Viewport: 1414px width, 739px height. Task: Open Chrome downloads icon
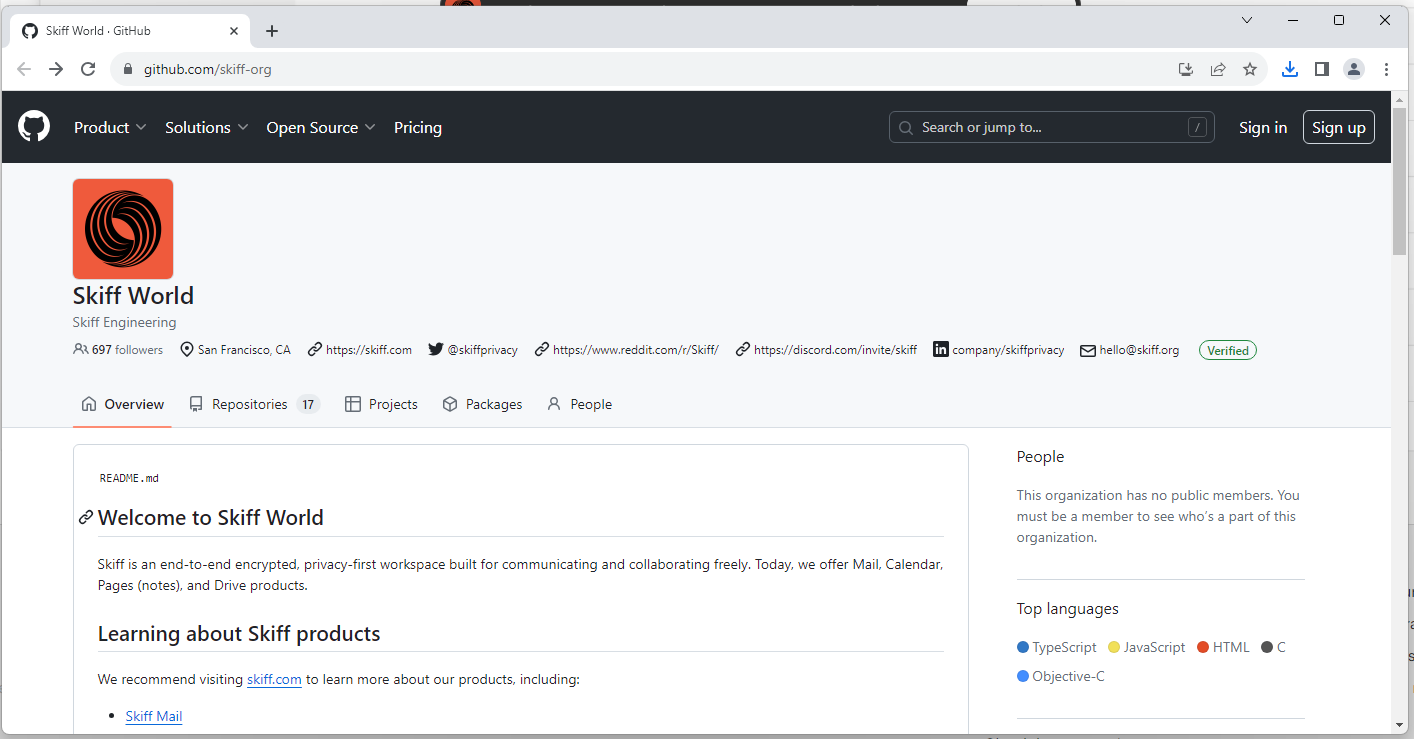1290,69
